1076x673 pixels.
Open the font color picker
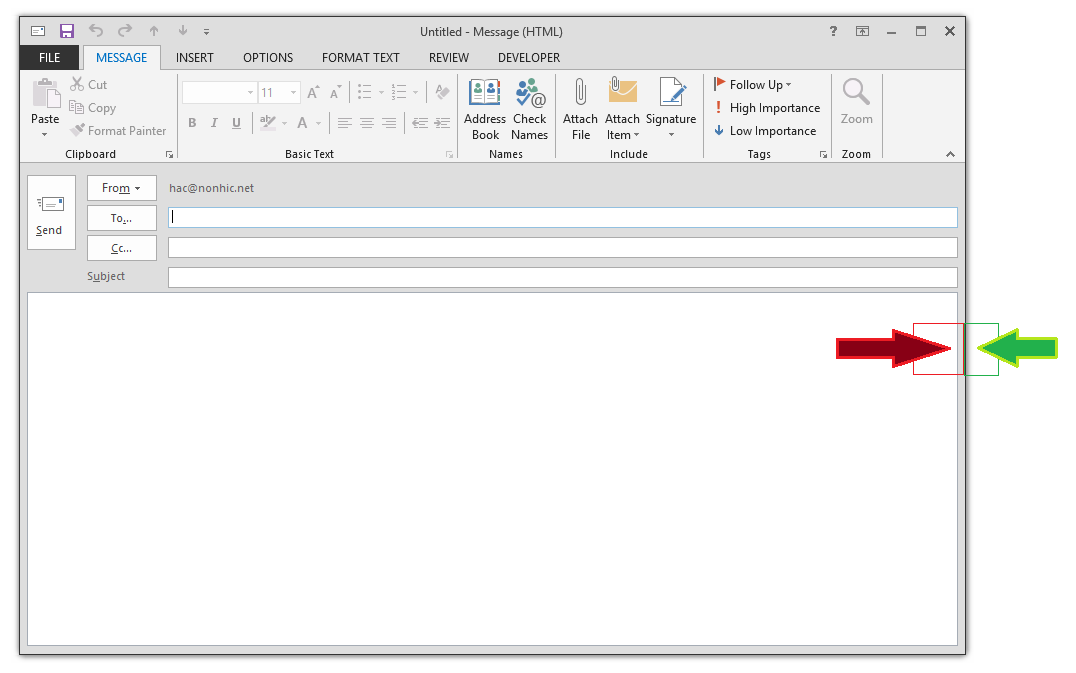click(319, 123)
